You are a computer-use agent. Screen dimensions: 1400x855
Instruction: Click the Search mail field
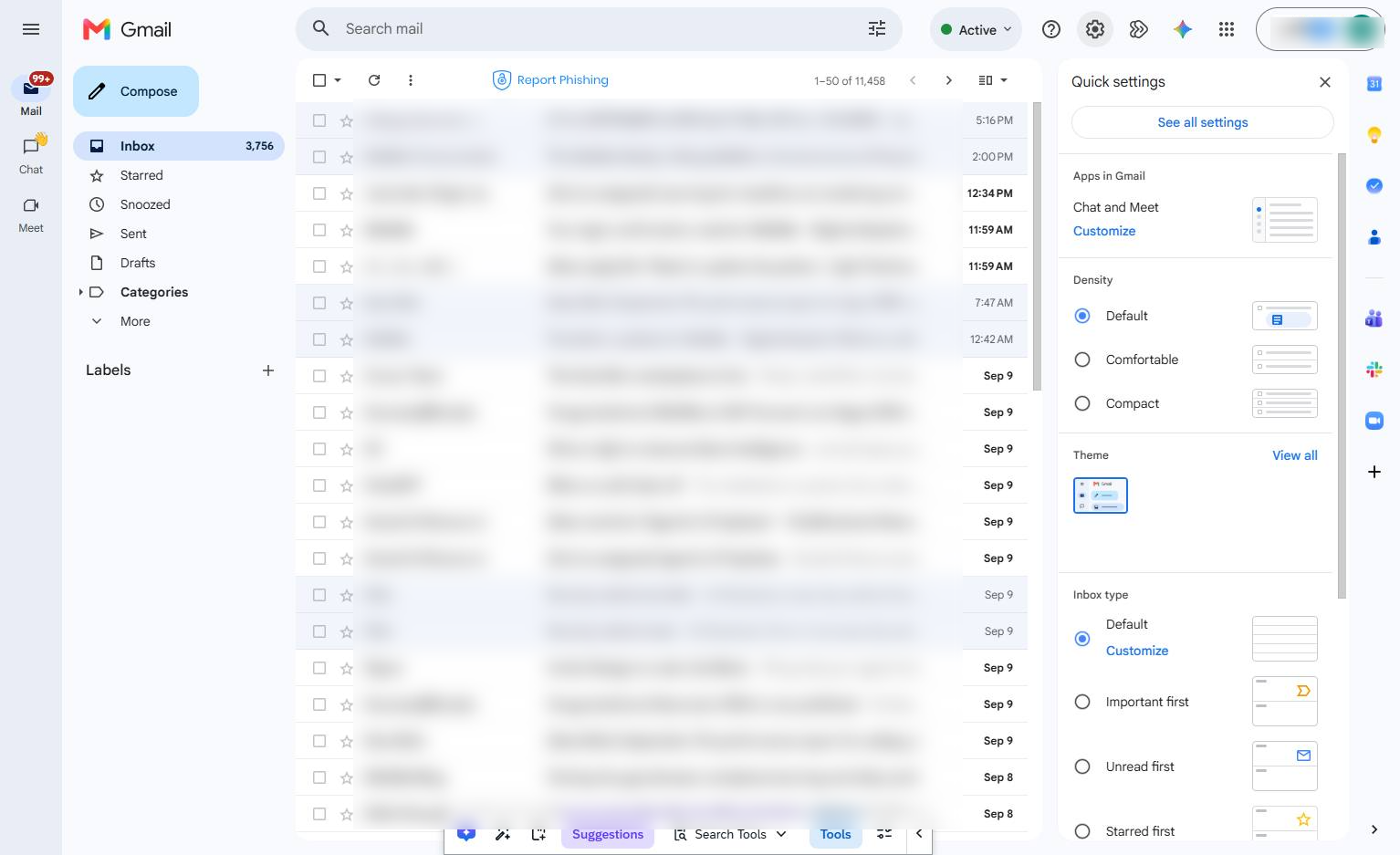(x=599, y=29)
